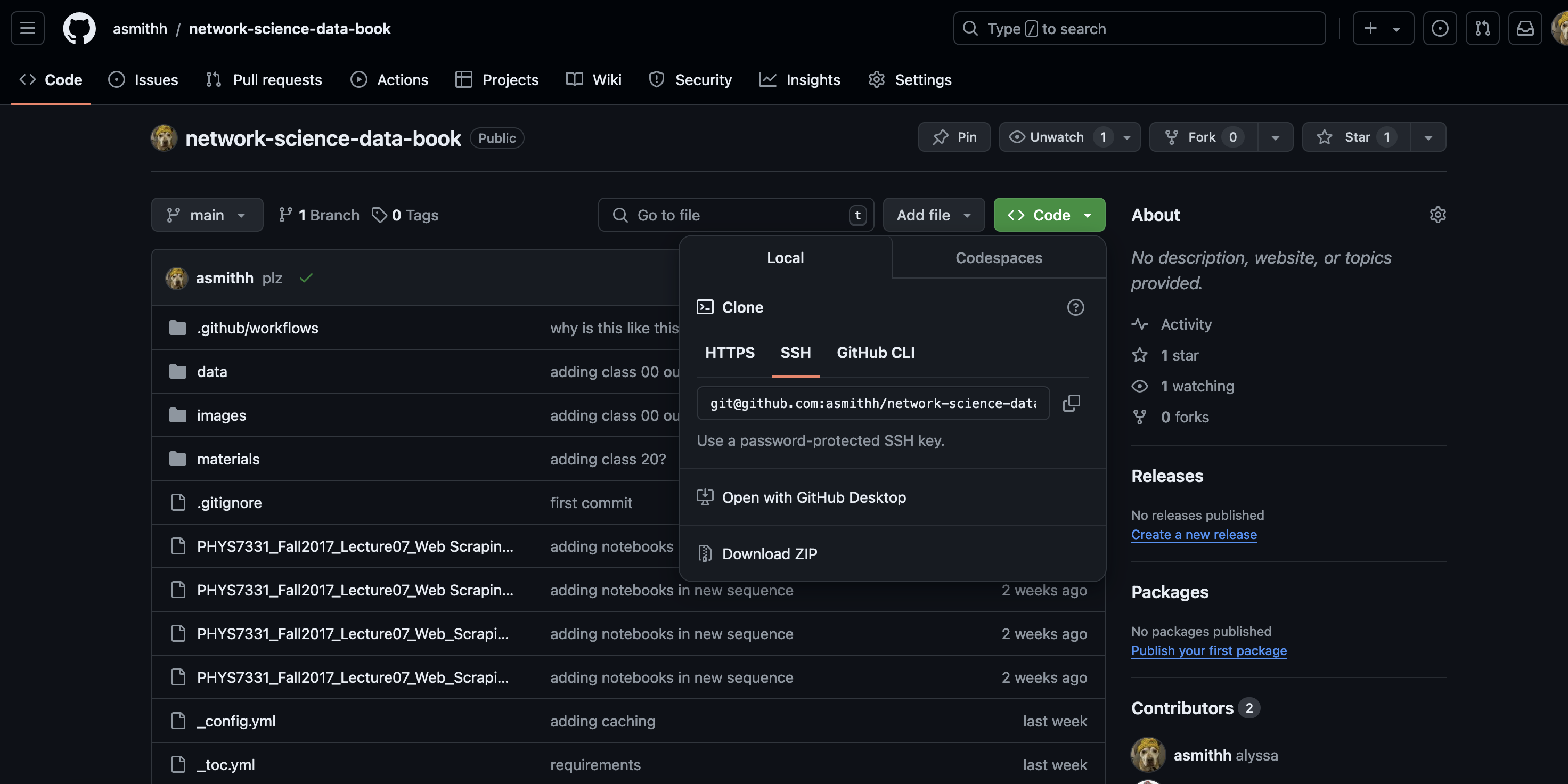
Task: Open the _config.yml file
Action: coord(236,721)
